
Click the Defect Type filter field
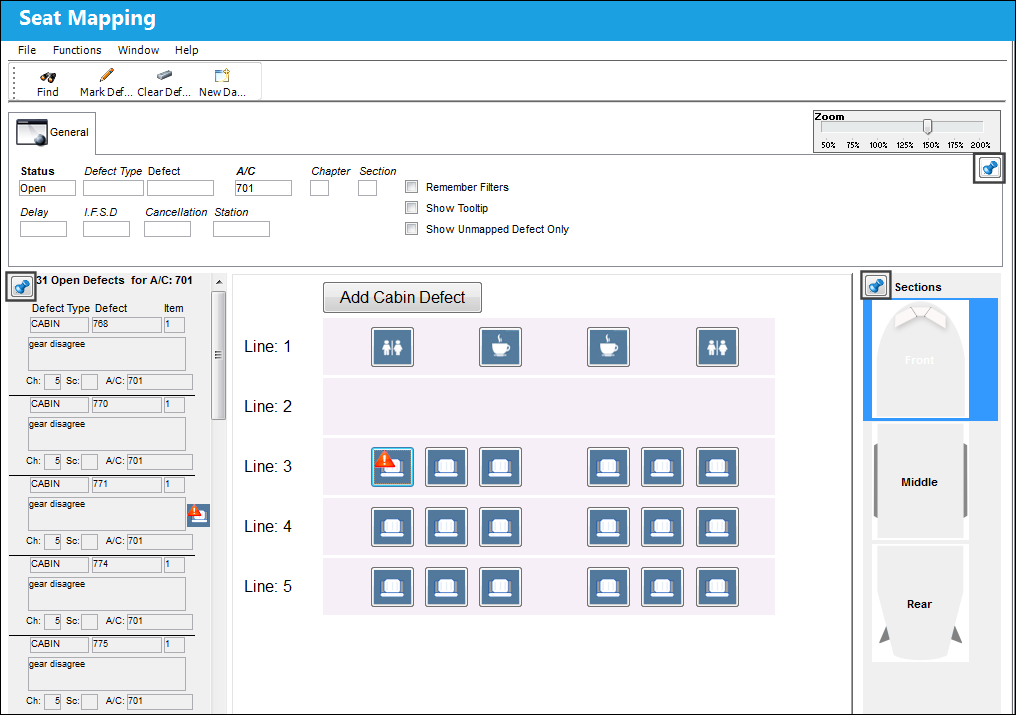click(113, 188)
